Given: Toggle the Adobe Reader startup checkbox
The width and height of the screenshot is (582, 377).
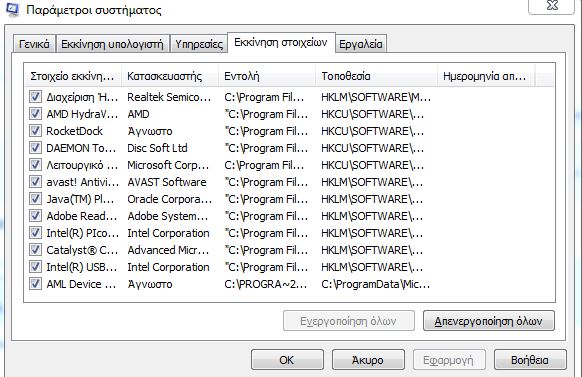Looking at the screenshot, I should 35,216.
